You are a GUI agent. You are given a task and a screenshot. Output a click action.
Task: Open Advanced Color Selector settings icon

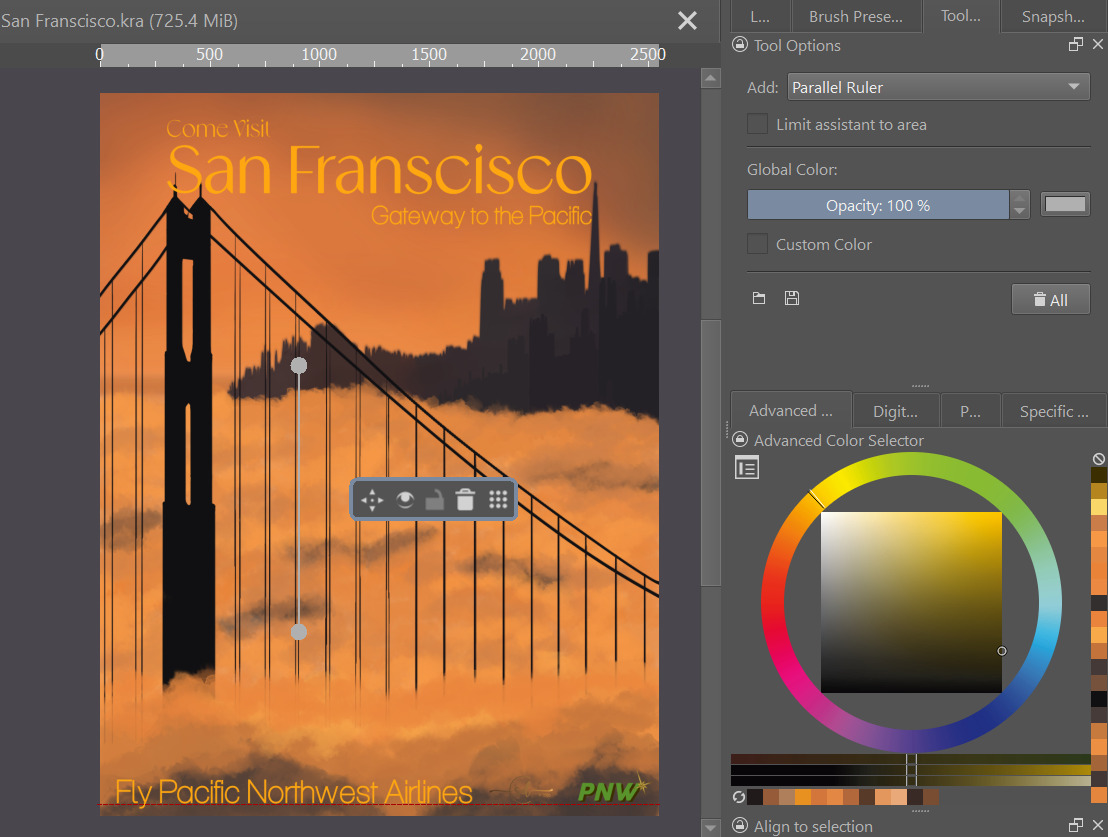747,467
